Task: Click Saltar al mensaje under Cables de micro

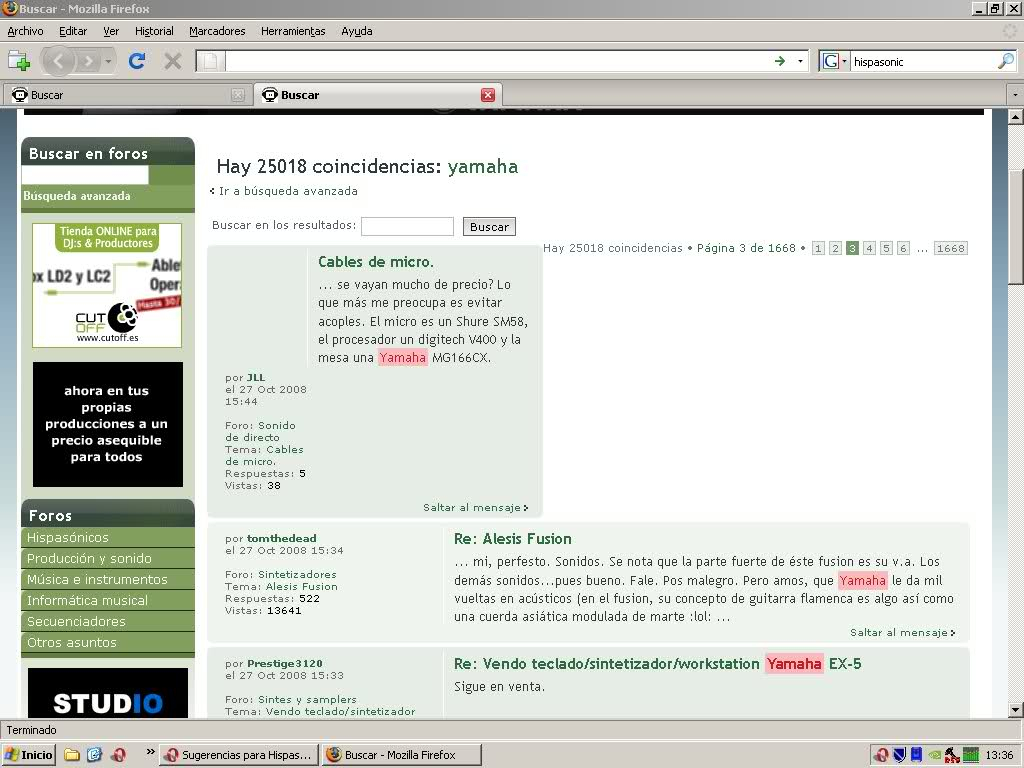Action: [x=475, y=507]
